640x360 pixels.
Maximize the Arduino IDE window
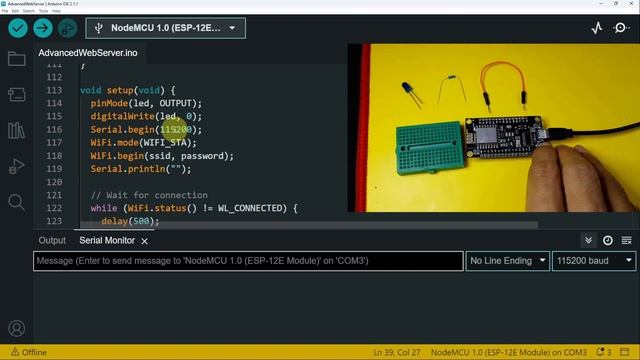pos(616,4)
